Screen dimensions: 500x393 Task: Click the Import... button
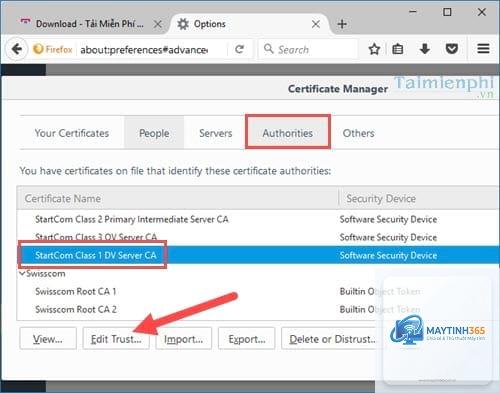(184, 339)
